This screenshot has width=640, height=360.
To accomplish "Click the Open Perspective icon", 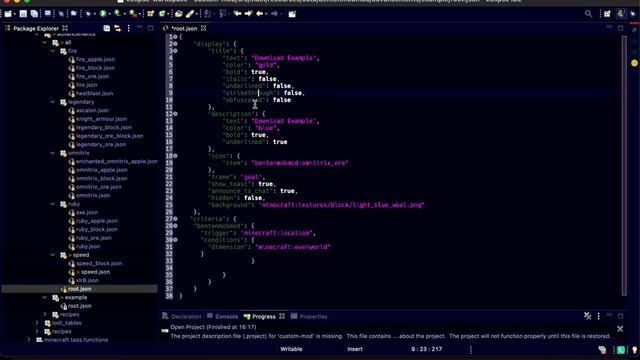I will pos(607,14).
